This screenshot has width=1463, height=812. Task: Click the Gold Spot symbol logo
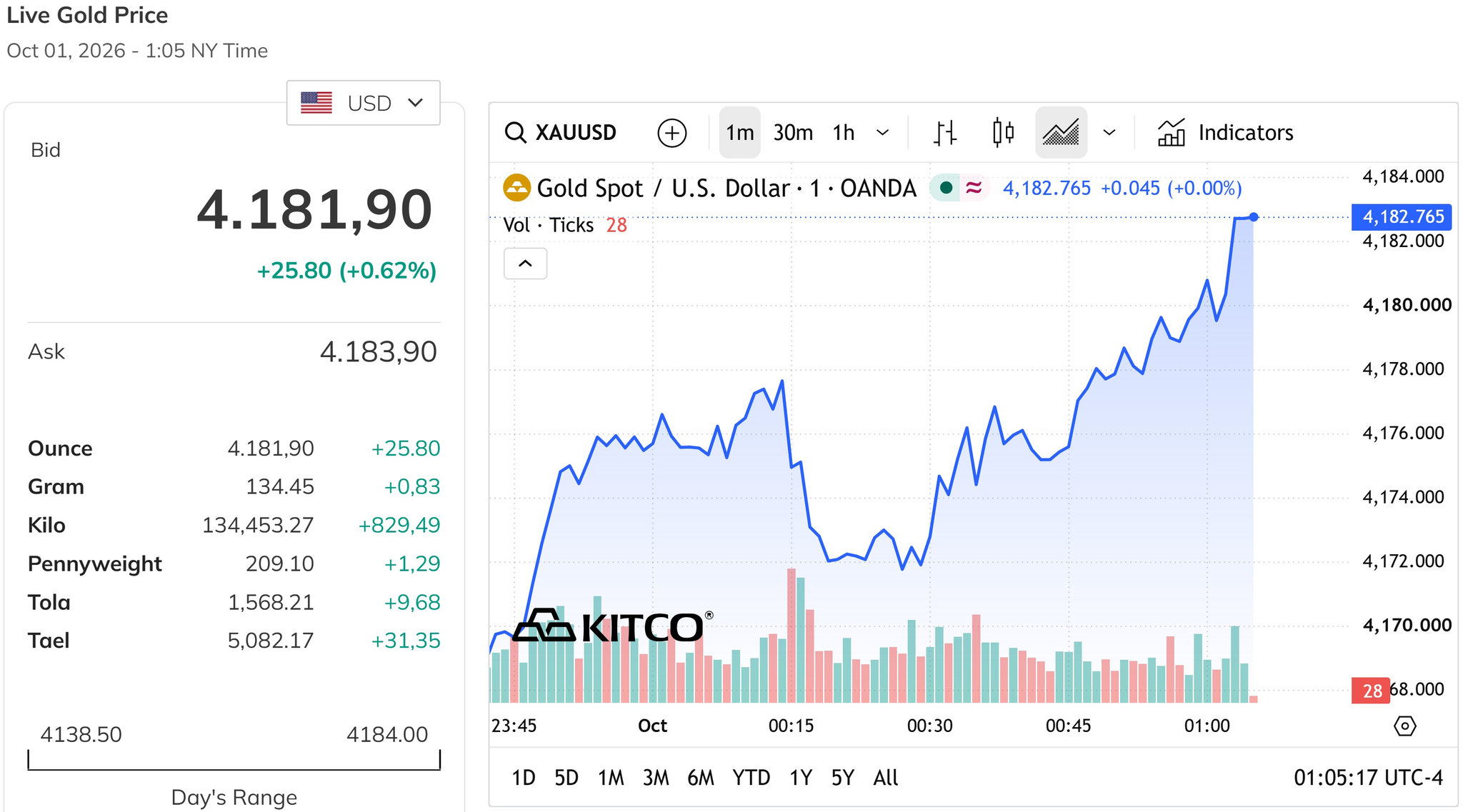point(516,189)
